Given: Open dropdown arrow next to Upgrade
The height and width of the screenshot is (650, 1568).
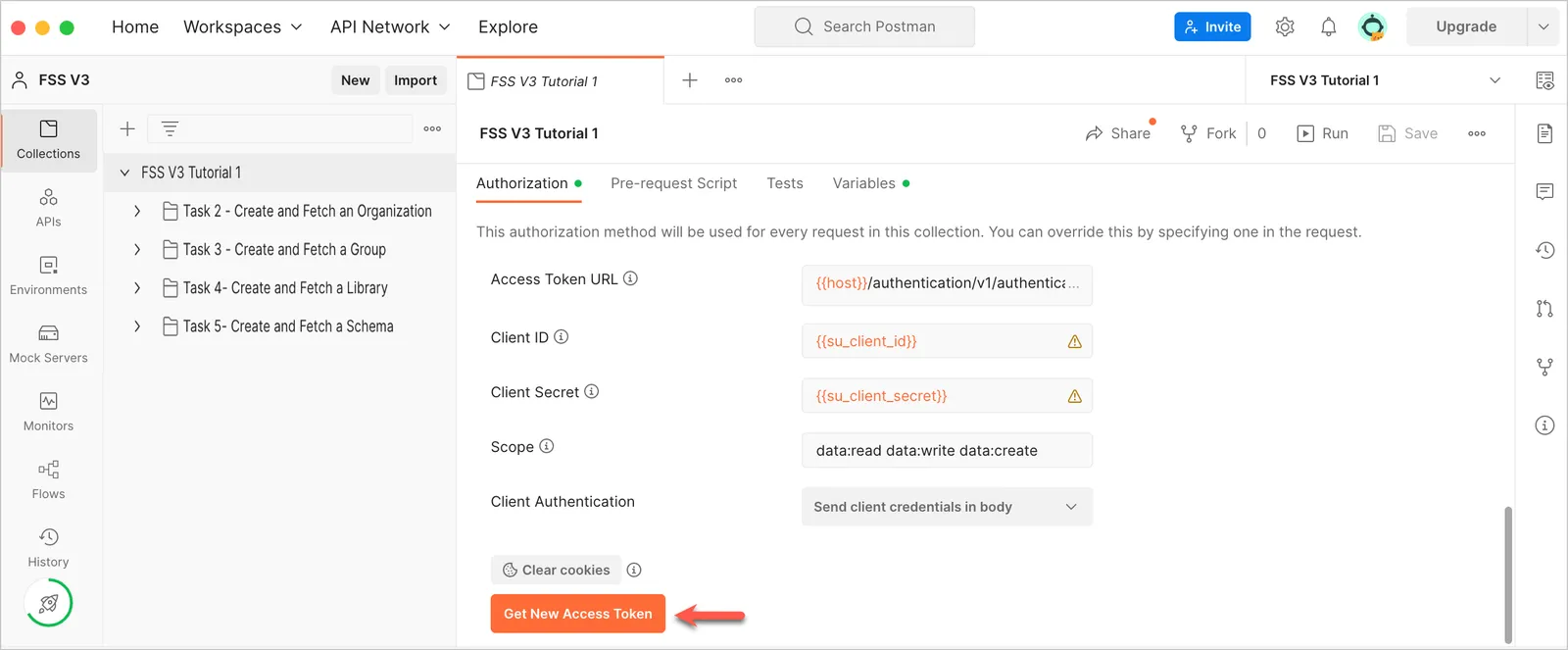Looking at the screenshot, I should tap(1543, 26).
